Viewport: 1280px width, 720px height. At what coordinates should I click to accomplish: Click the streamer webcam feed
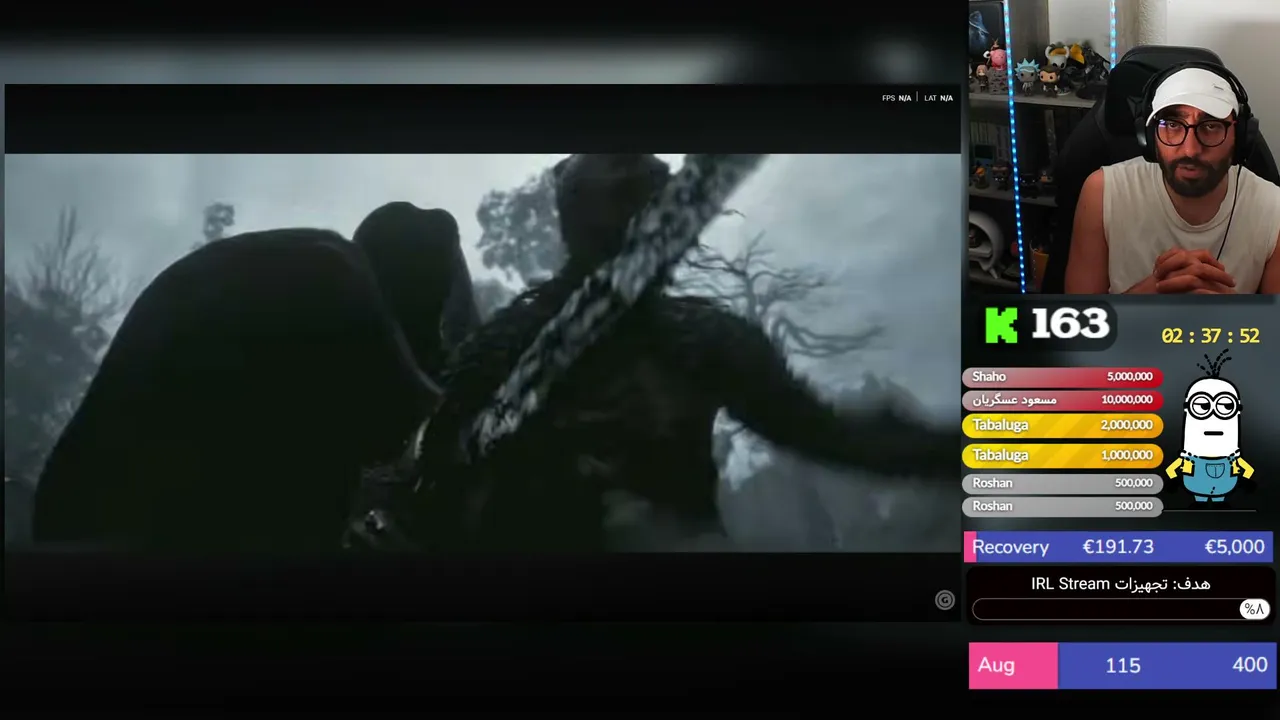tap(1124, 148)
